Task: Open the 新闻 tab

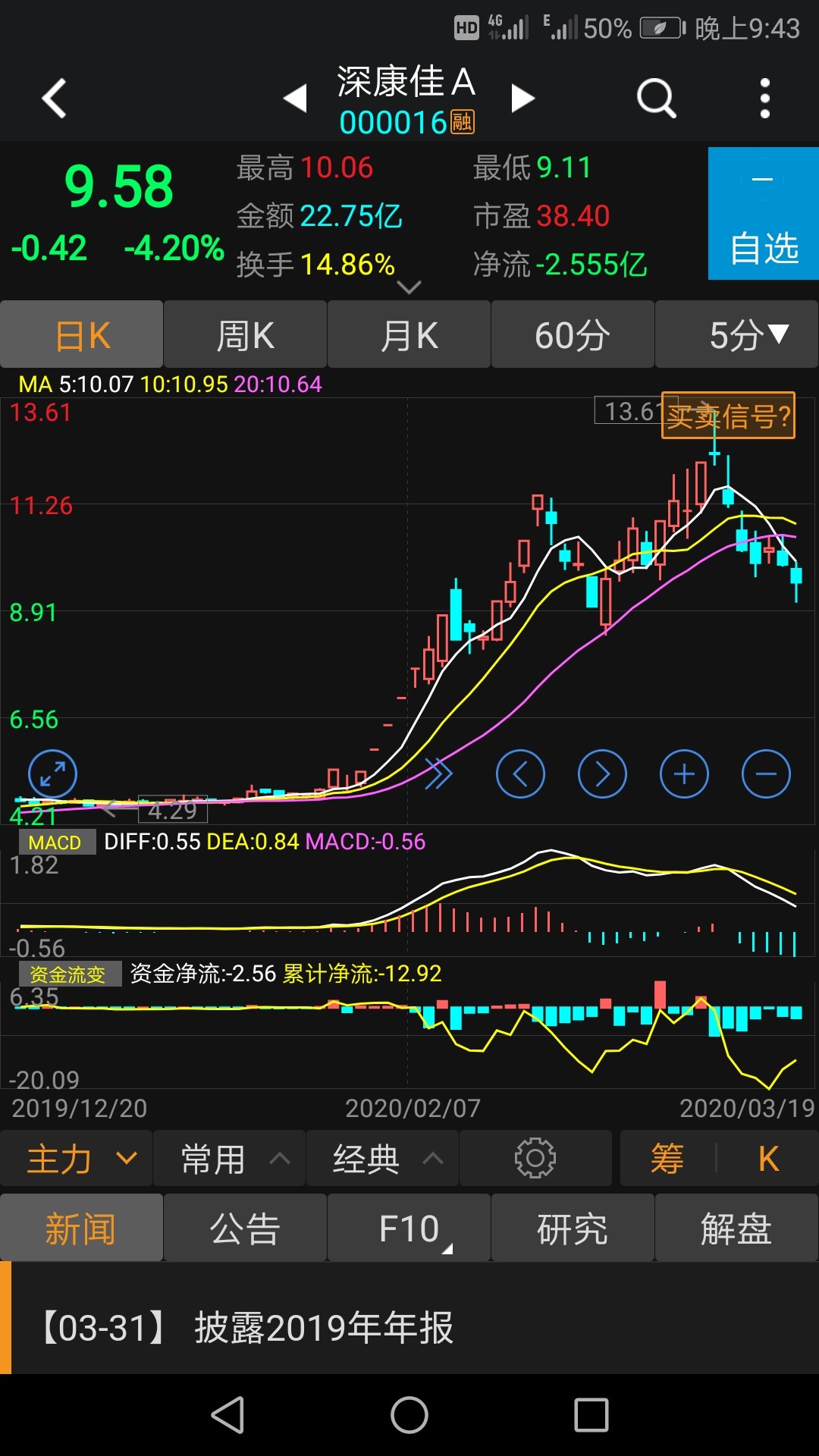Action: pyautogui.click(x=81, y=1228)
